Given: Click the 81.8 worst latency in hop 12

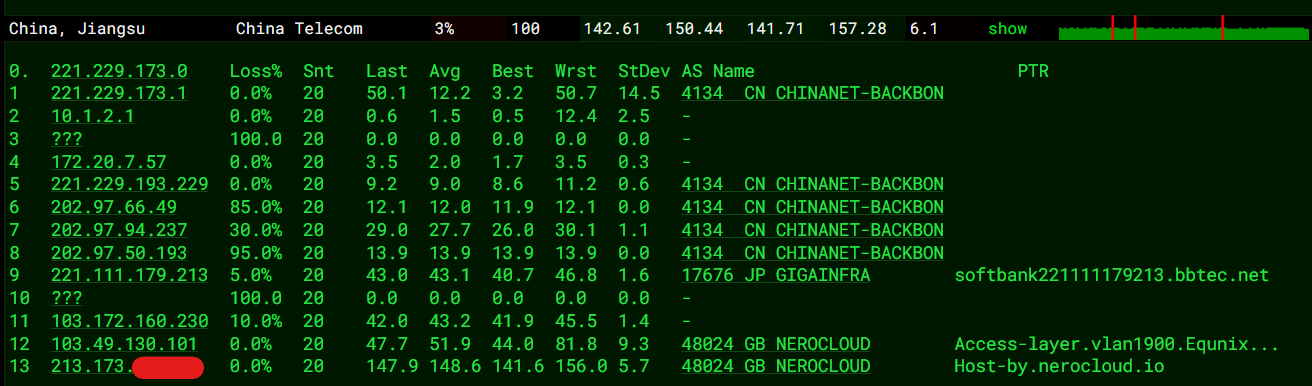Looking at the screenshot, I should coord(576,345).
